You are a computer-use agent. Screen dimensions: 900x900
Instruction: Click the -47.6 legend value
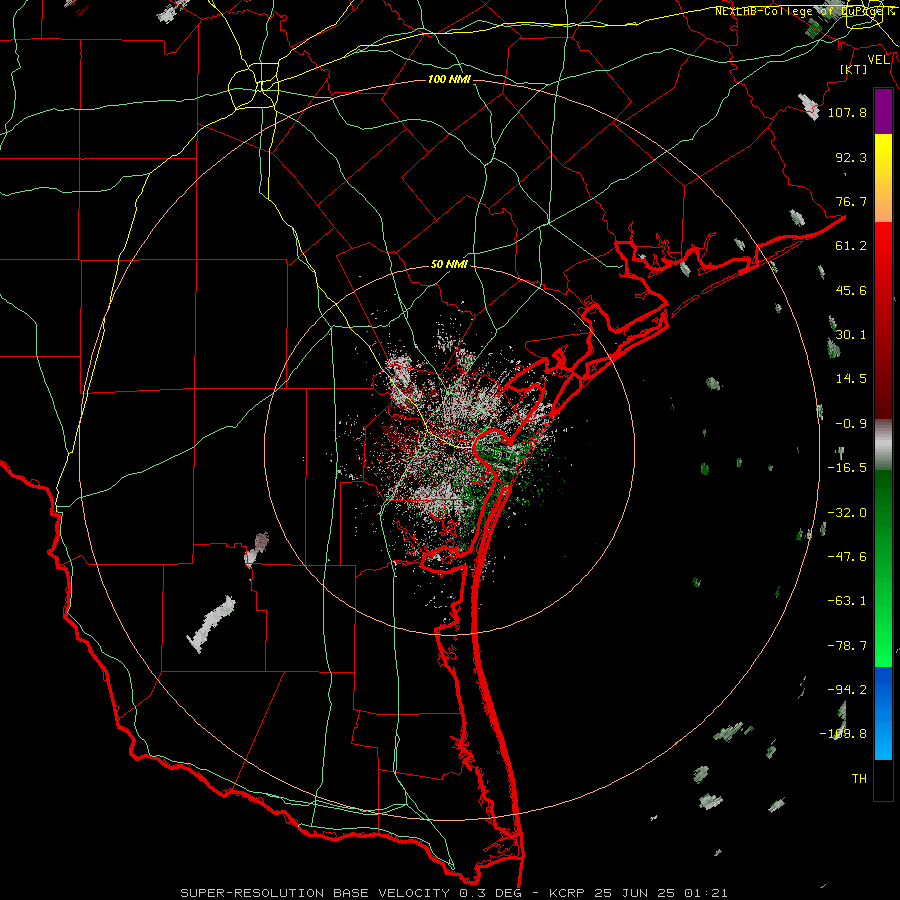(x=847, y=557)
